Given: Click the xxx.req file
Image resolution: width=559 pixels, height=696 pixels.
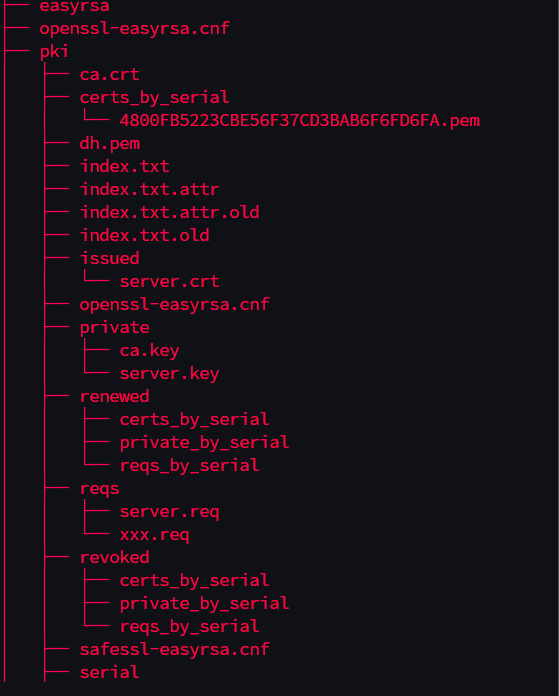Looking at the screenshot, I should [x=154, y=535].
